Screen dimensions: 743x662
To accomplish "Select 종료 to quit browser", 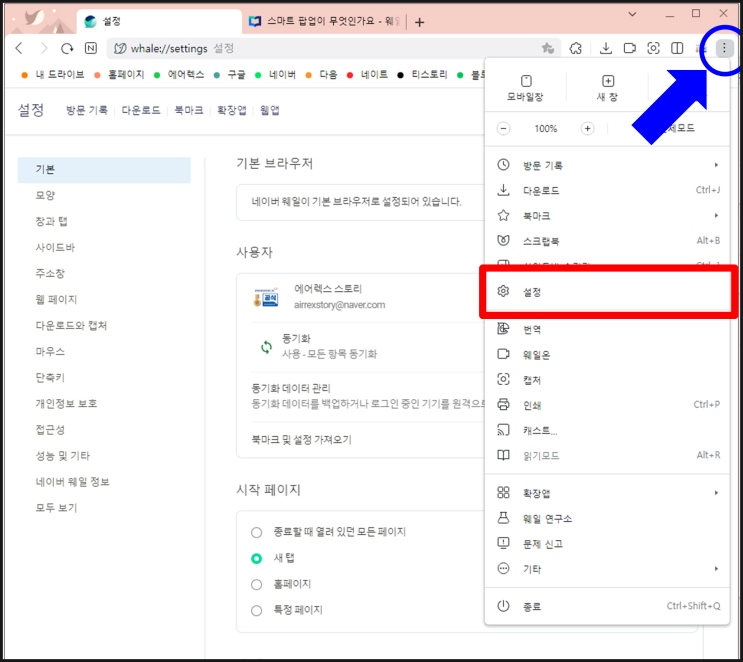I will (607, 606).
